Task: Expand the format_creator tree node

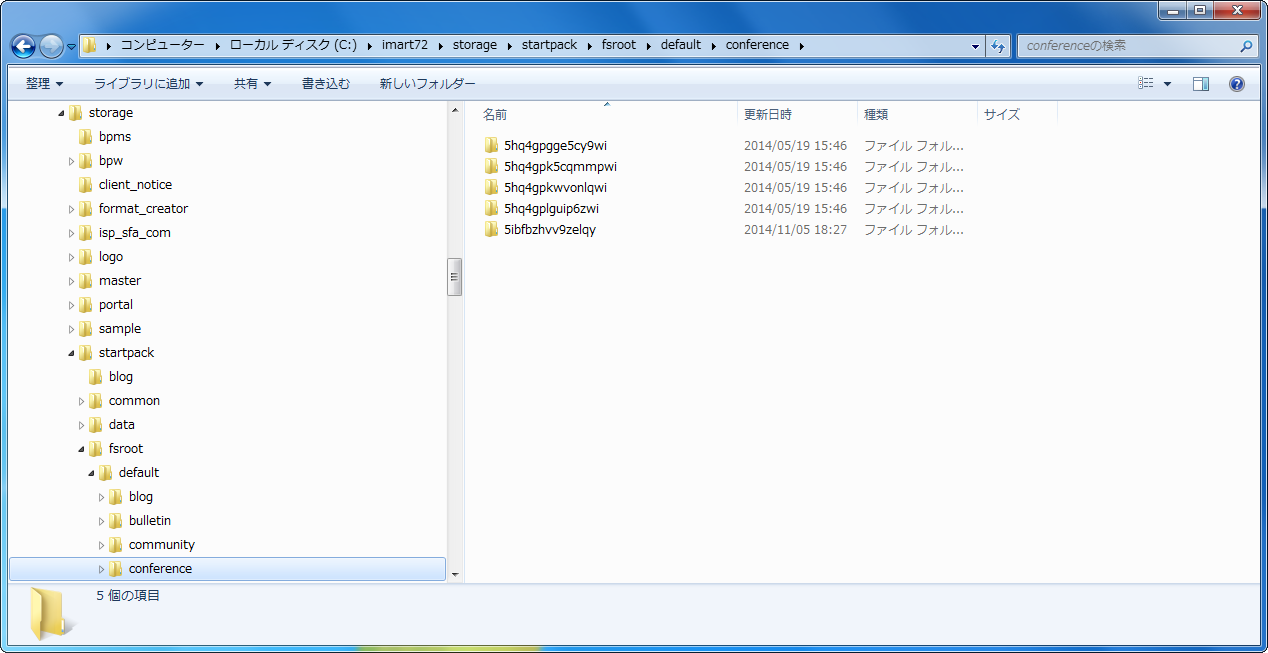Action: coord(71,209)
